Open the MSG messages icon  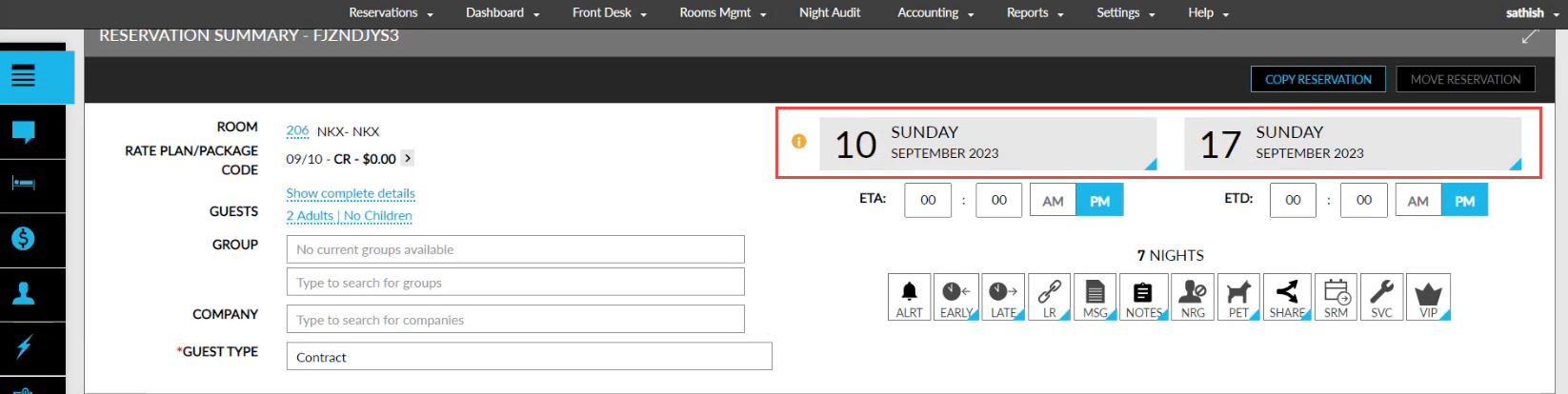[1096, 298]
